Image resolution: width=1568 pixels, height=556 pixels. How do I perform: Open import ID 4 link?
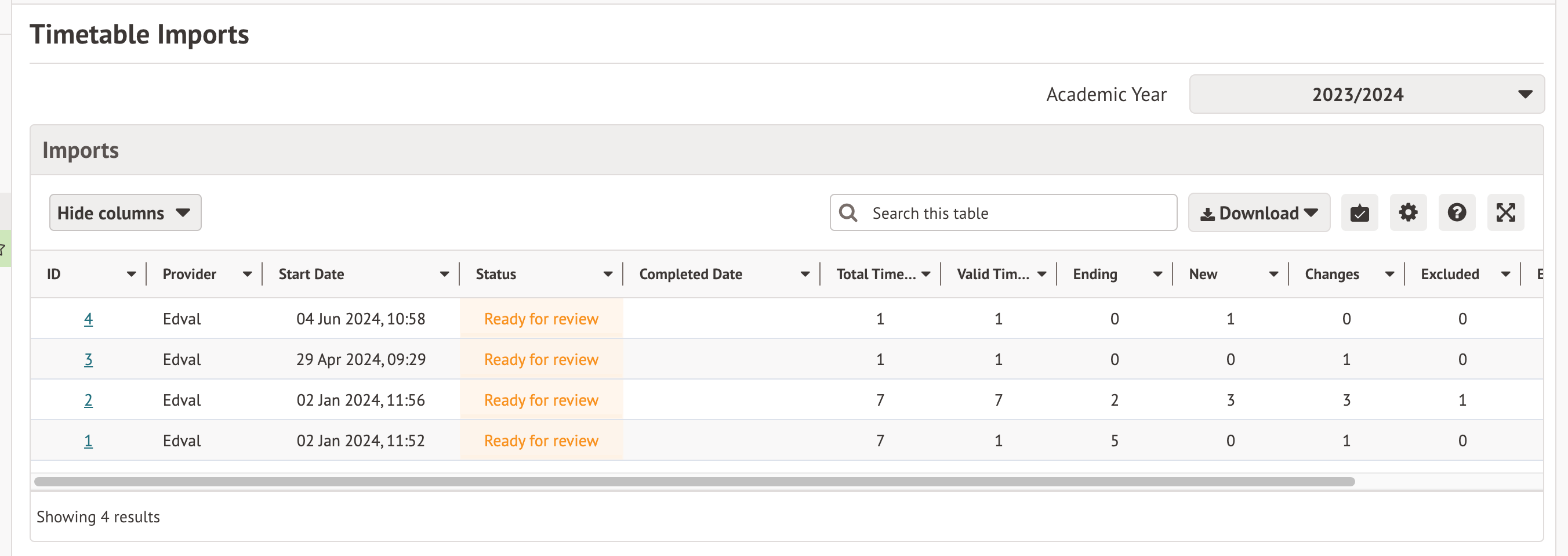click(88, 319)
